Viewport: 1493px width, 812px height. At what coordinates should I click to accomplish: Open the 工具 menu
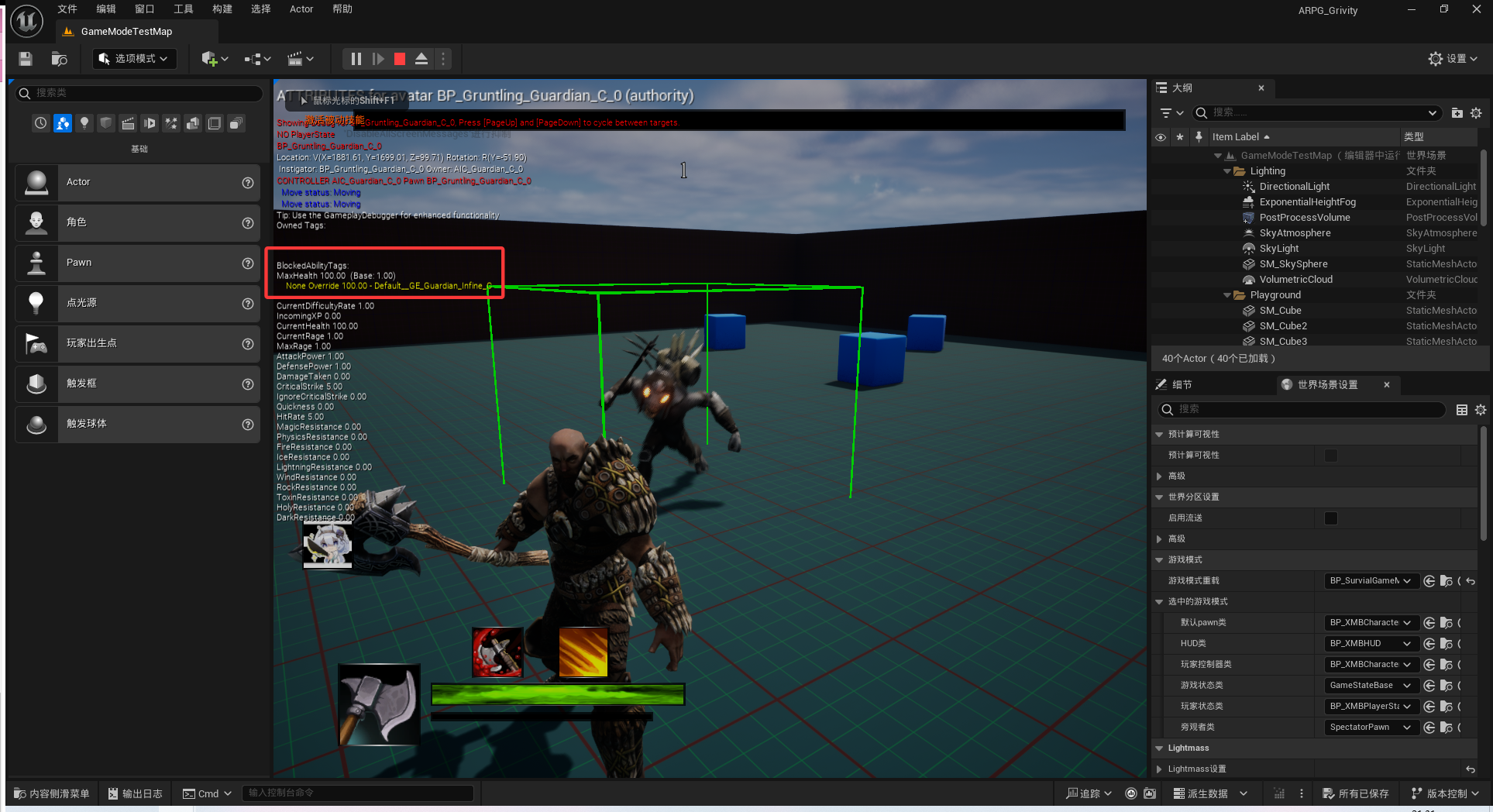[184, 9]
